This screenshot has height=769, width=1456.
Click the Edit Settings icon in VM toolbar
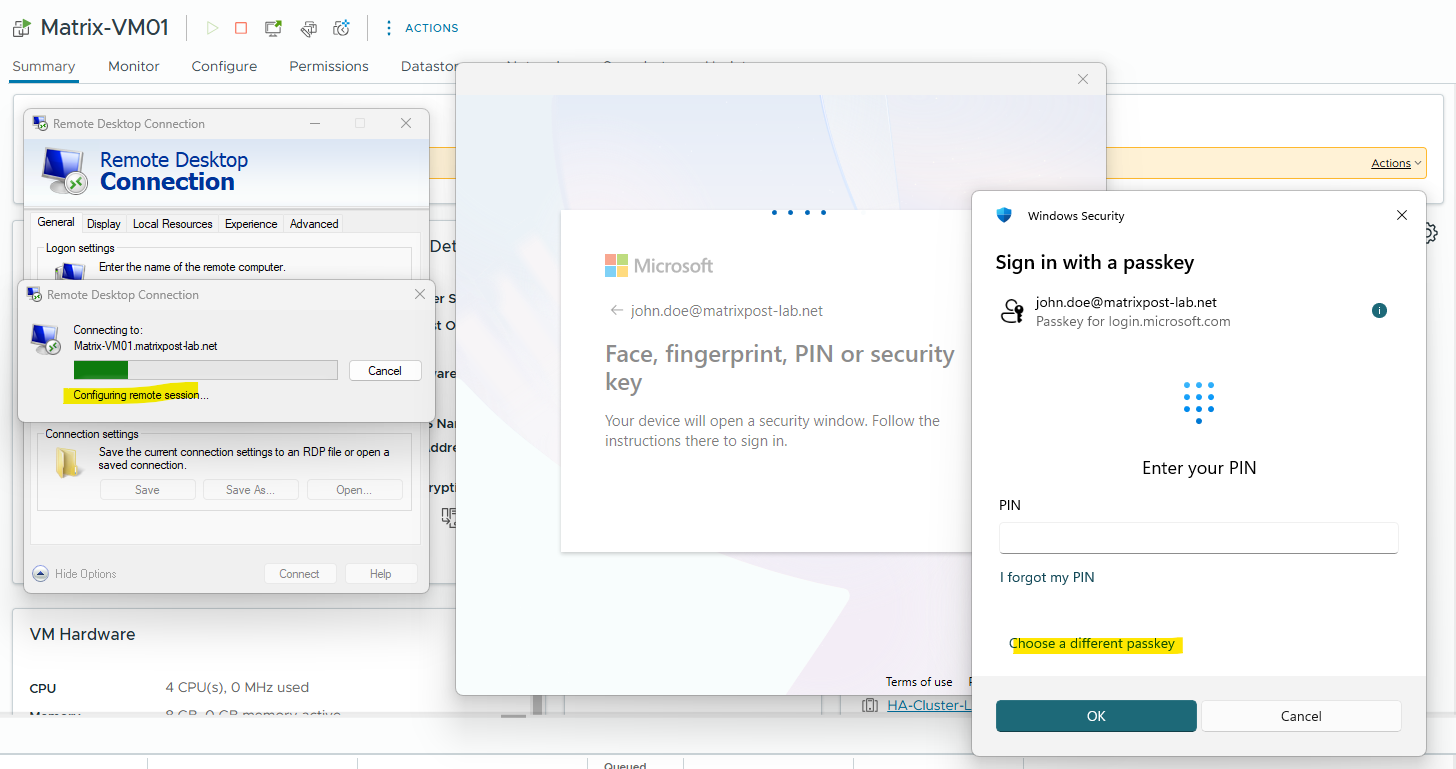pyautogui.click(x=308, y=28)
